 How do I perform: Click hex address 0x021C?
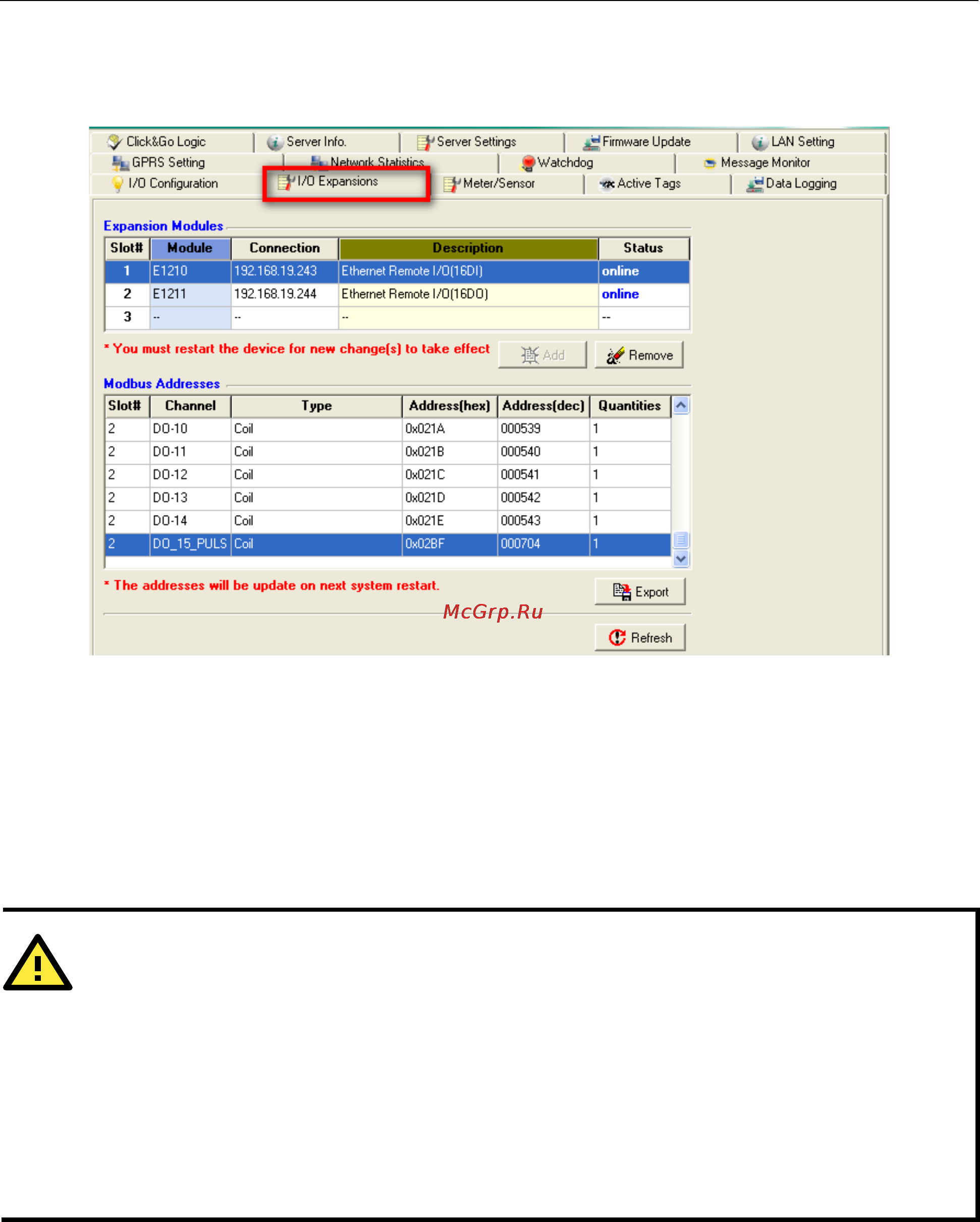tap(425, 475)
